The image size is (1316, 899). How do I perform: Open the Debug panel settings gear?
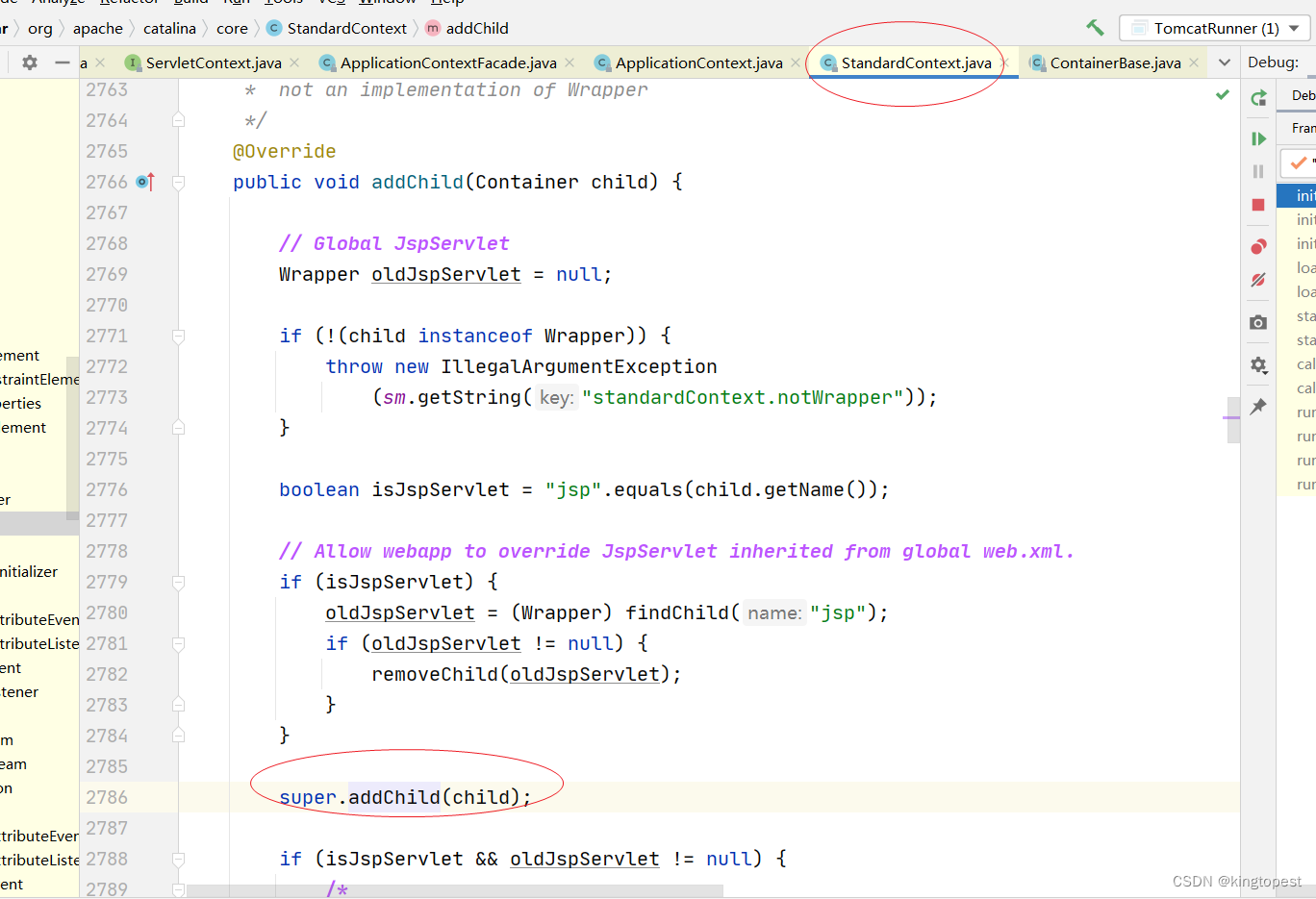tap(1258, 365)
